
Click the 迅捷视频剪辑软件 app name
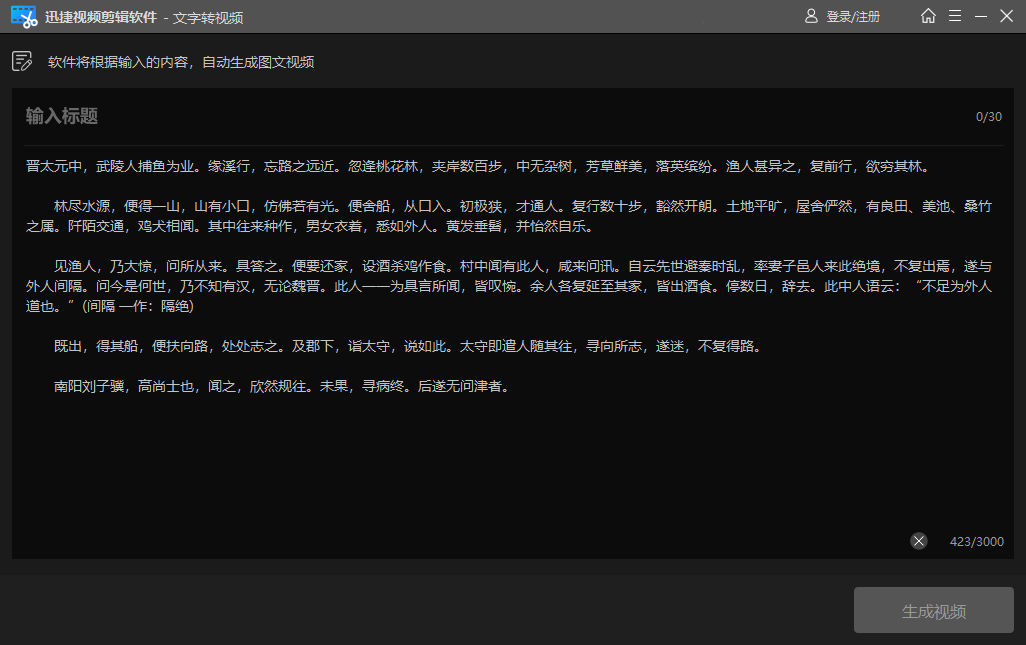tap(101, 17)
